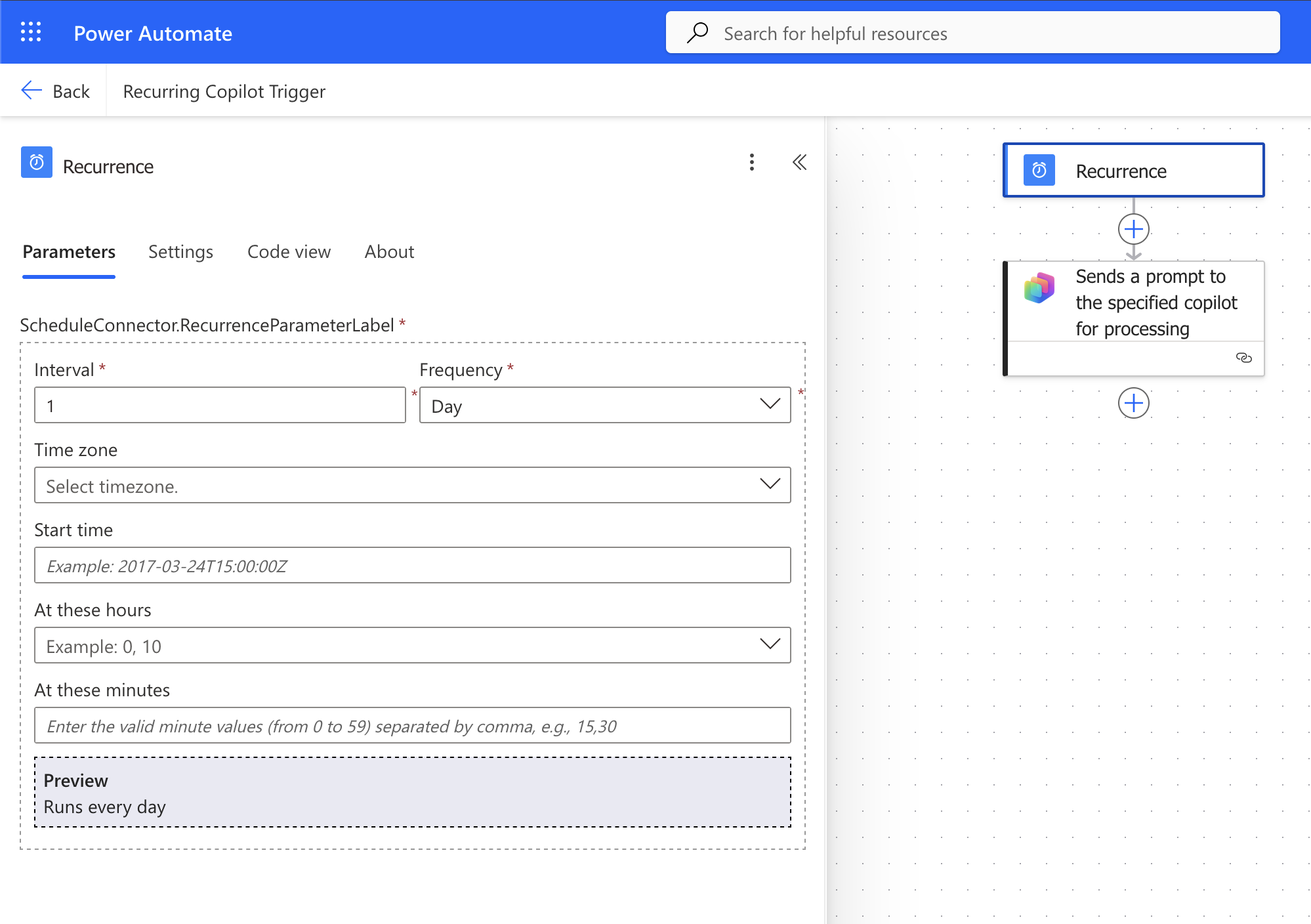Click the At these hours label
This screenshot has height=924, width=1311.
click(x=93, y=610)
